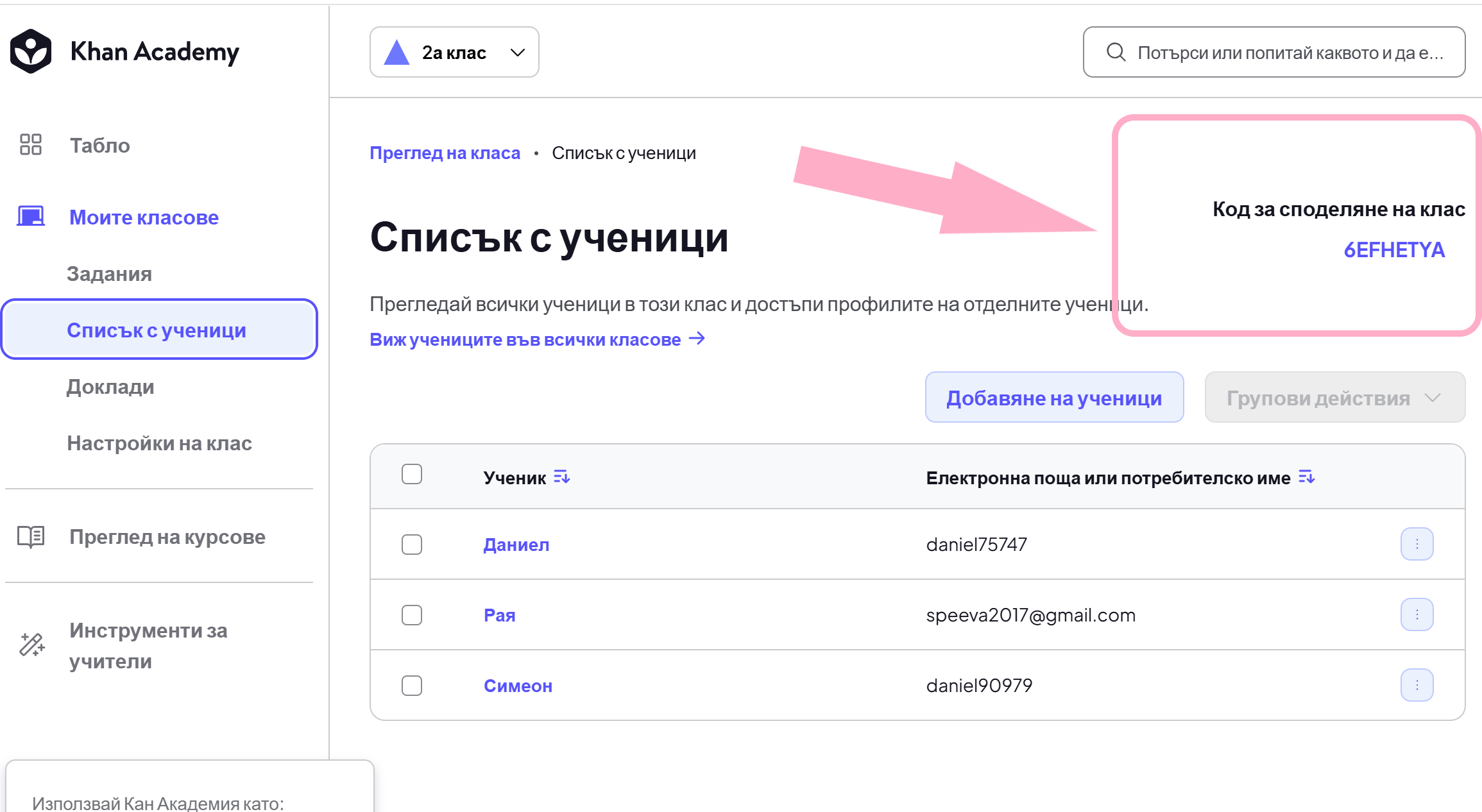The height and width of the screenshot is (812, 1482).
Task: Check the checkbox for student Рая
Action: pos(412,615)
